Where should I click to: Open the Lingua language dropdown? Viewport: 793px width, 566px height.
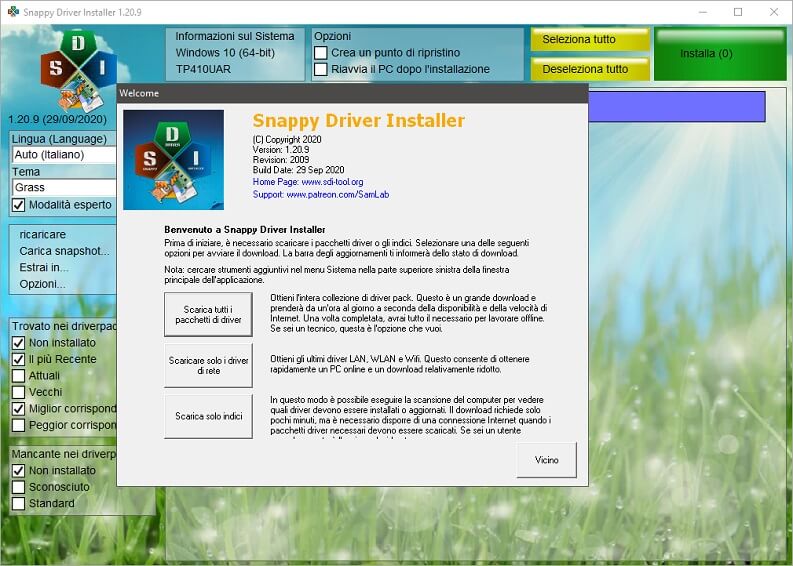[64, 155]
